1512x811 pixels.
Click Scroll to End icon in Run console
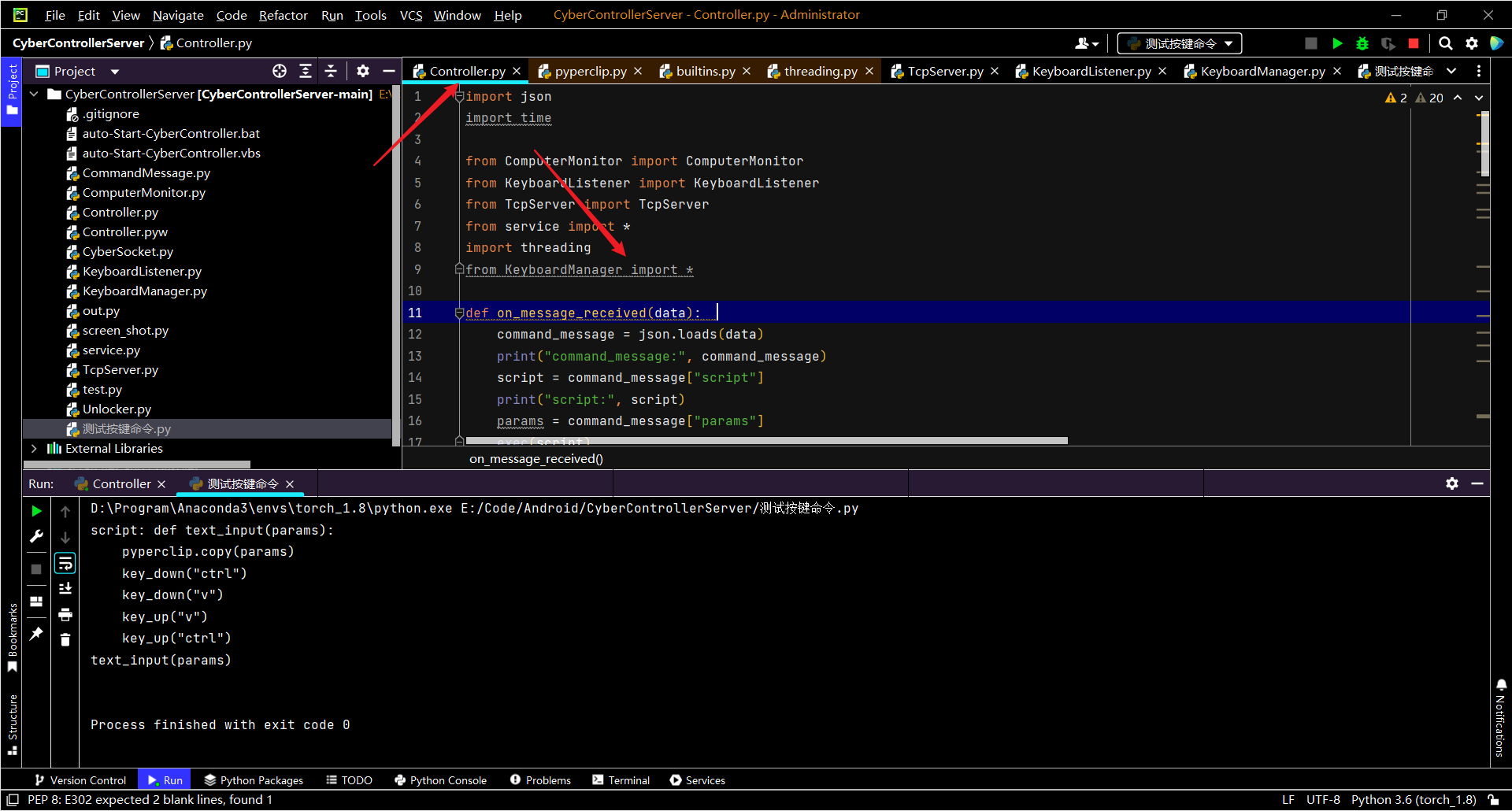pos(65,588)
